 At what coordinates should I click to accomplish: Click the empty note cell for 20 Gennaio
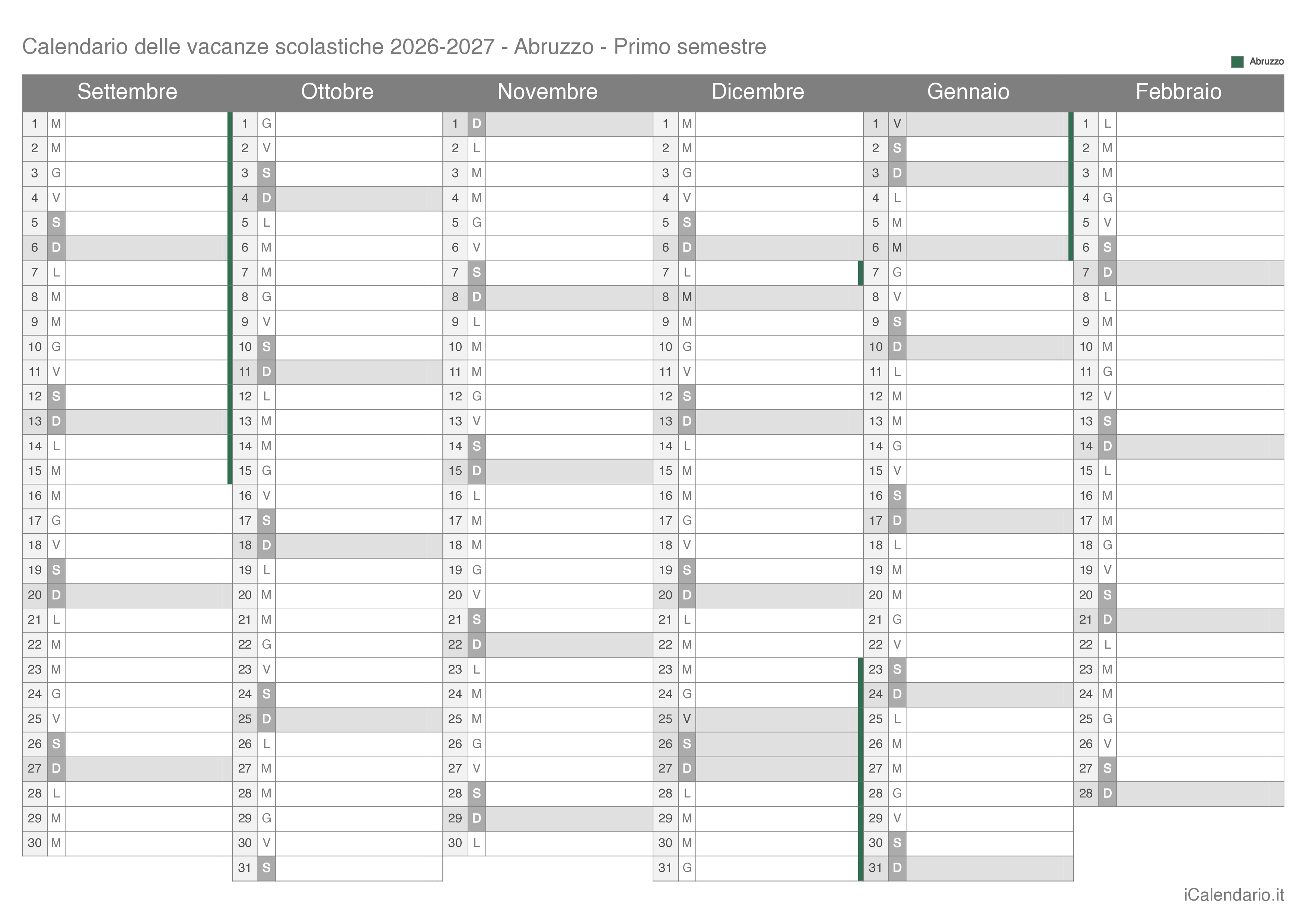990,595
